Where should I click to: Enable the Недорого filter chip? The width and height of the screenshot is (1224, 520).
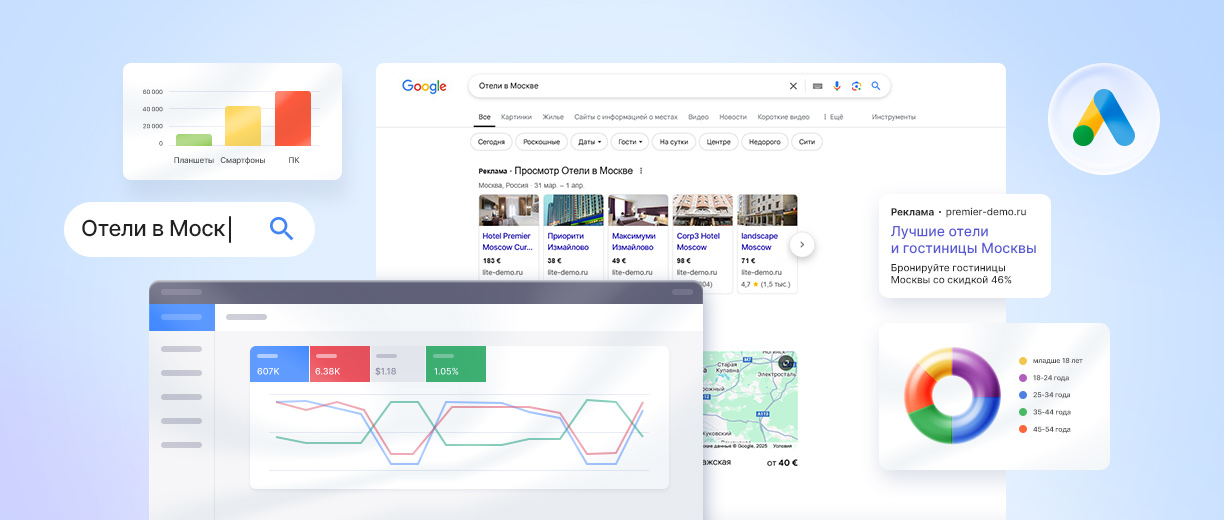click(764, 142)
